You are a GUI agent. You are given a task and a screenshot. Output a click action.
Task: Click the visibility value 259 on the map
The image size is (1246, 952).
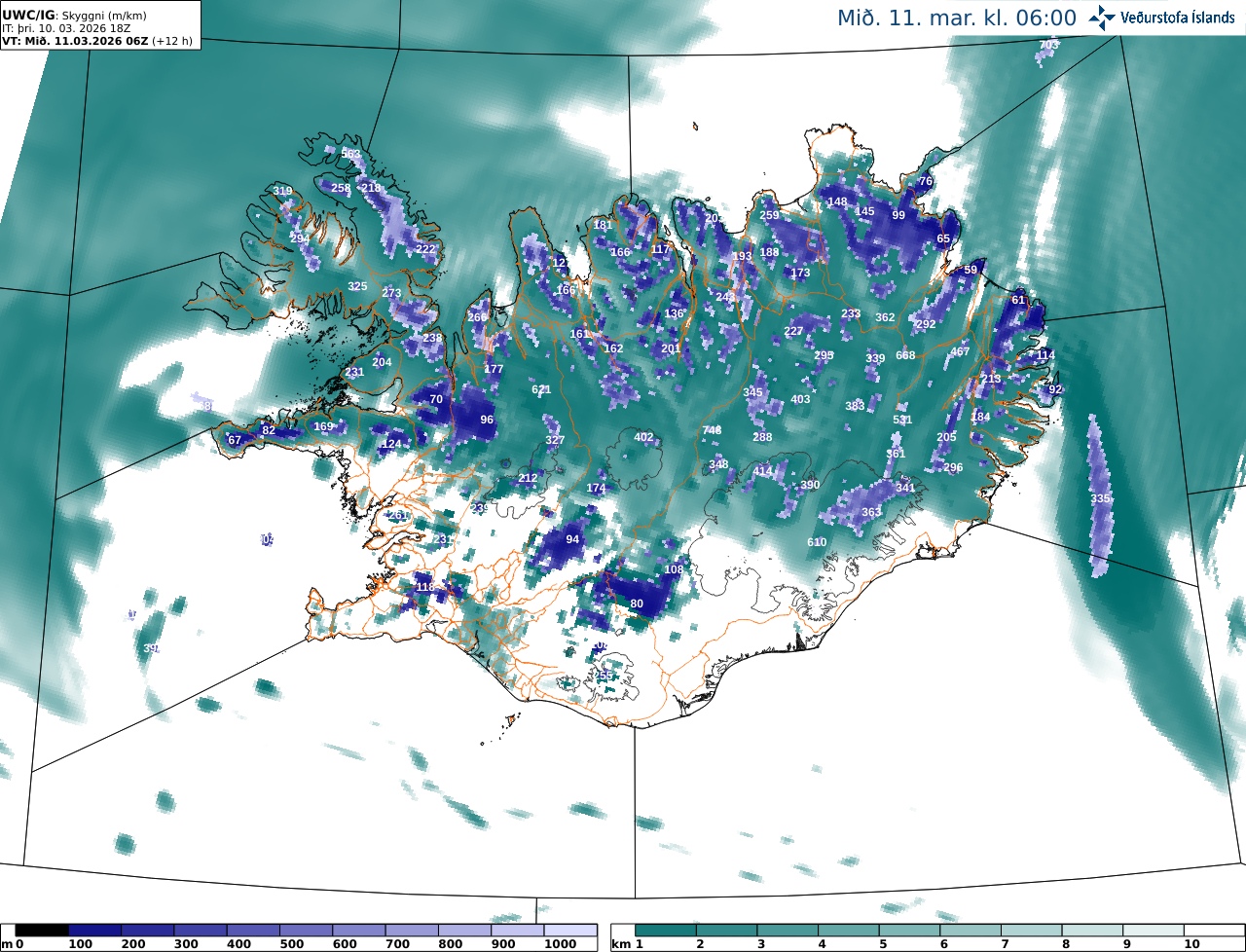769,215
